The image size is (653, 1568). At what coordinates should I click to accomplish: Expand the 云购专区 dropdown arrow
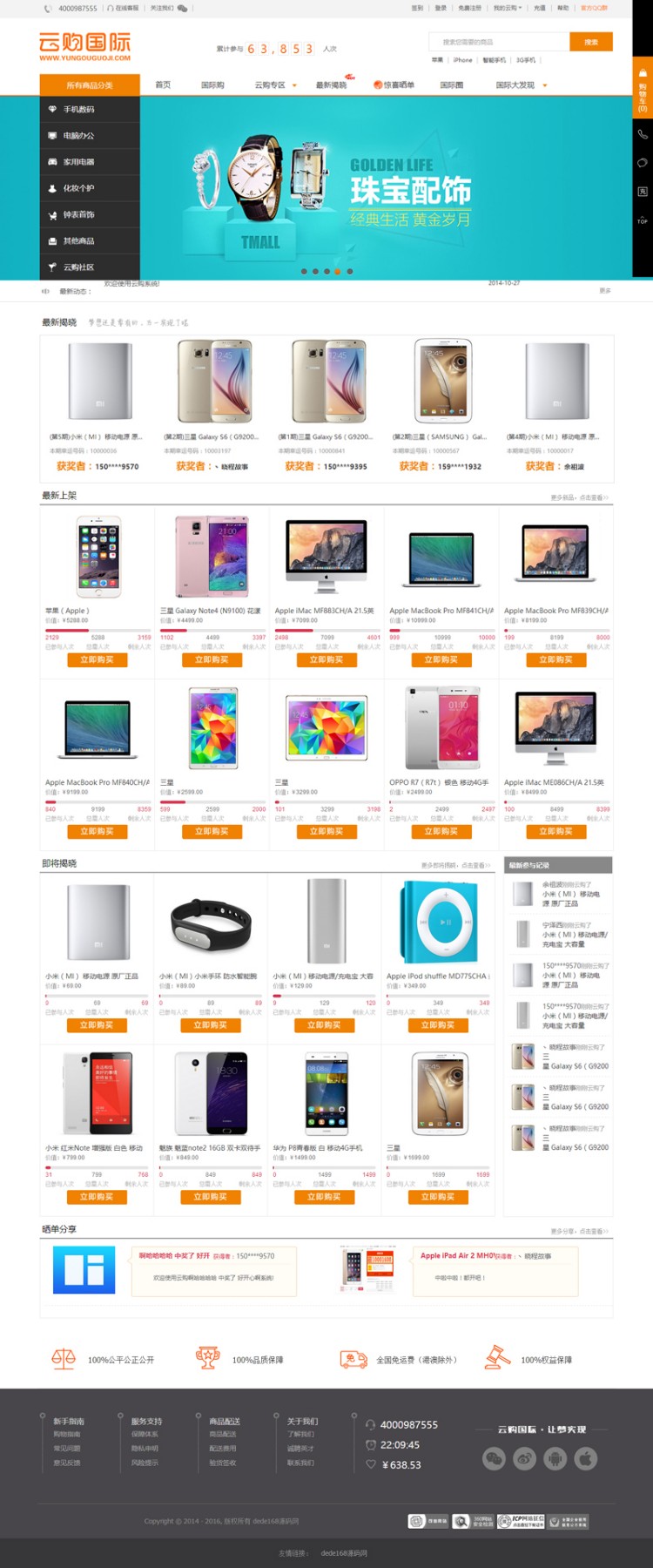(x=294, y=85)
